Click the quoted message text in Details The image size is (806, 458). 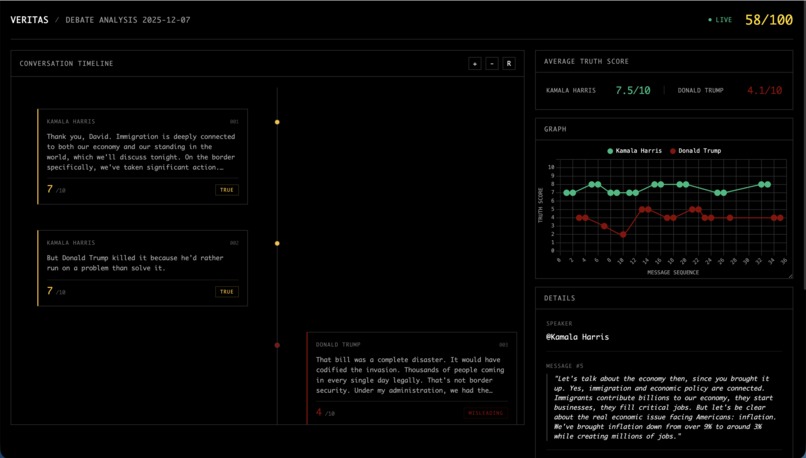pos(665,408)
